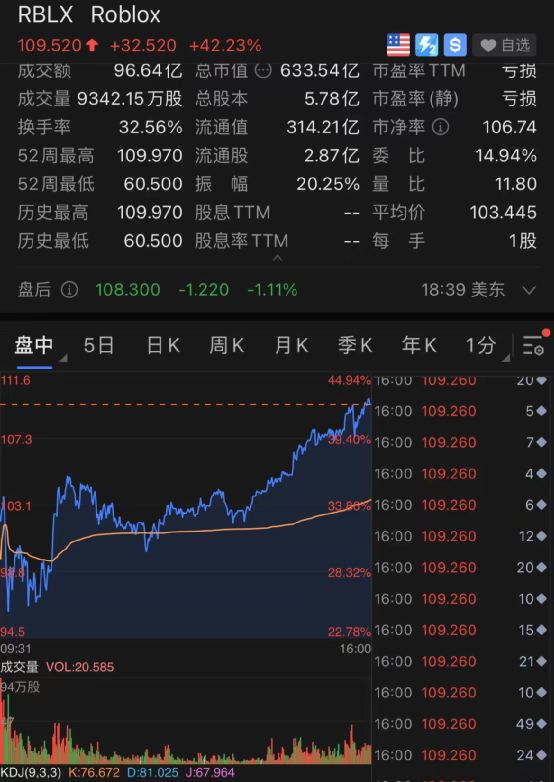Tap the J:67.964 indicator value
The height and width of the screenshot is (782, 554).
pyautogui.click(x=208, y=773)
